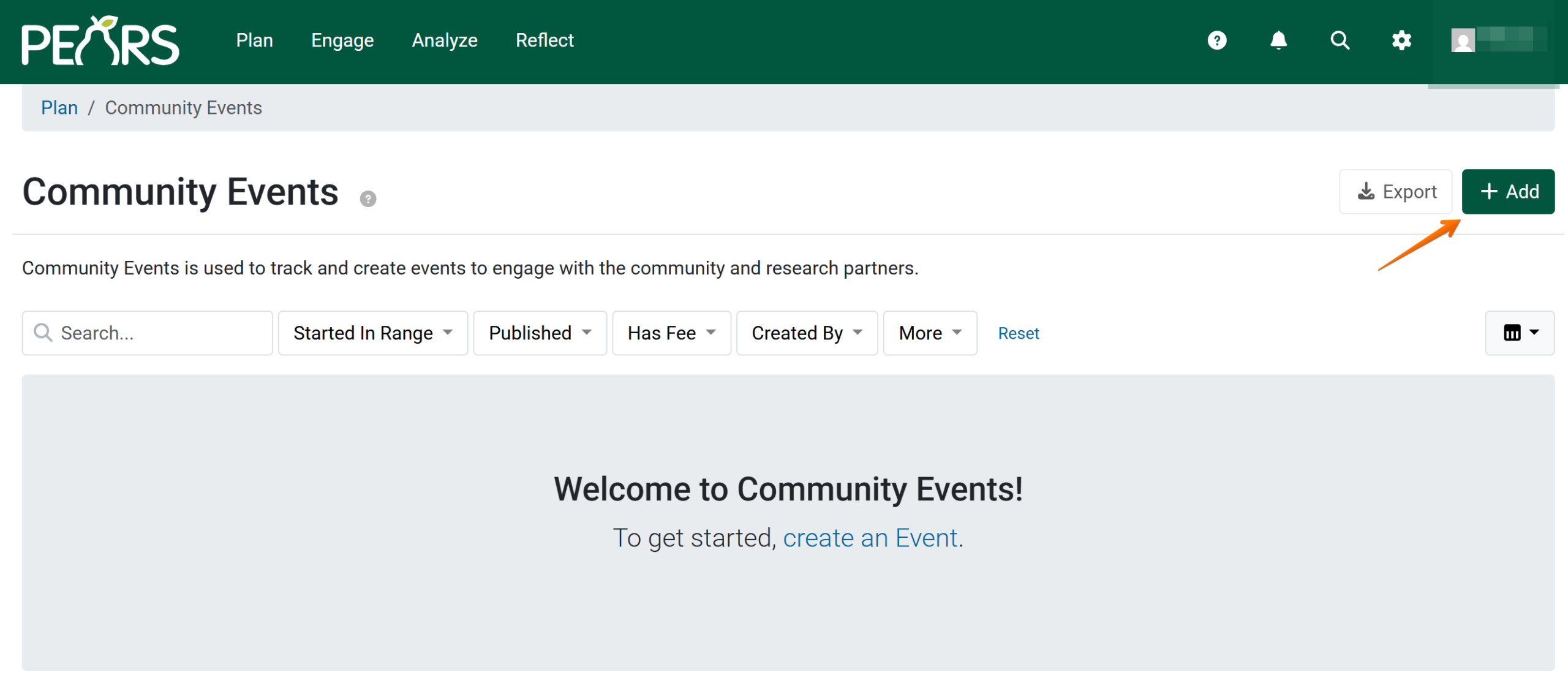Open the notifications bell

pyautogui.click(x=1278, y=40)
